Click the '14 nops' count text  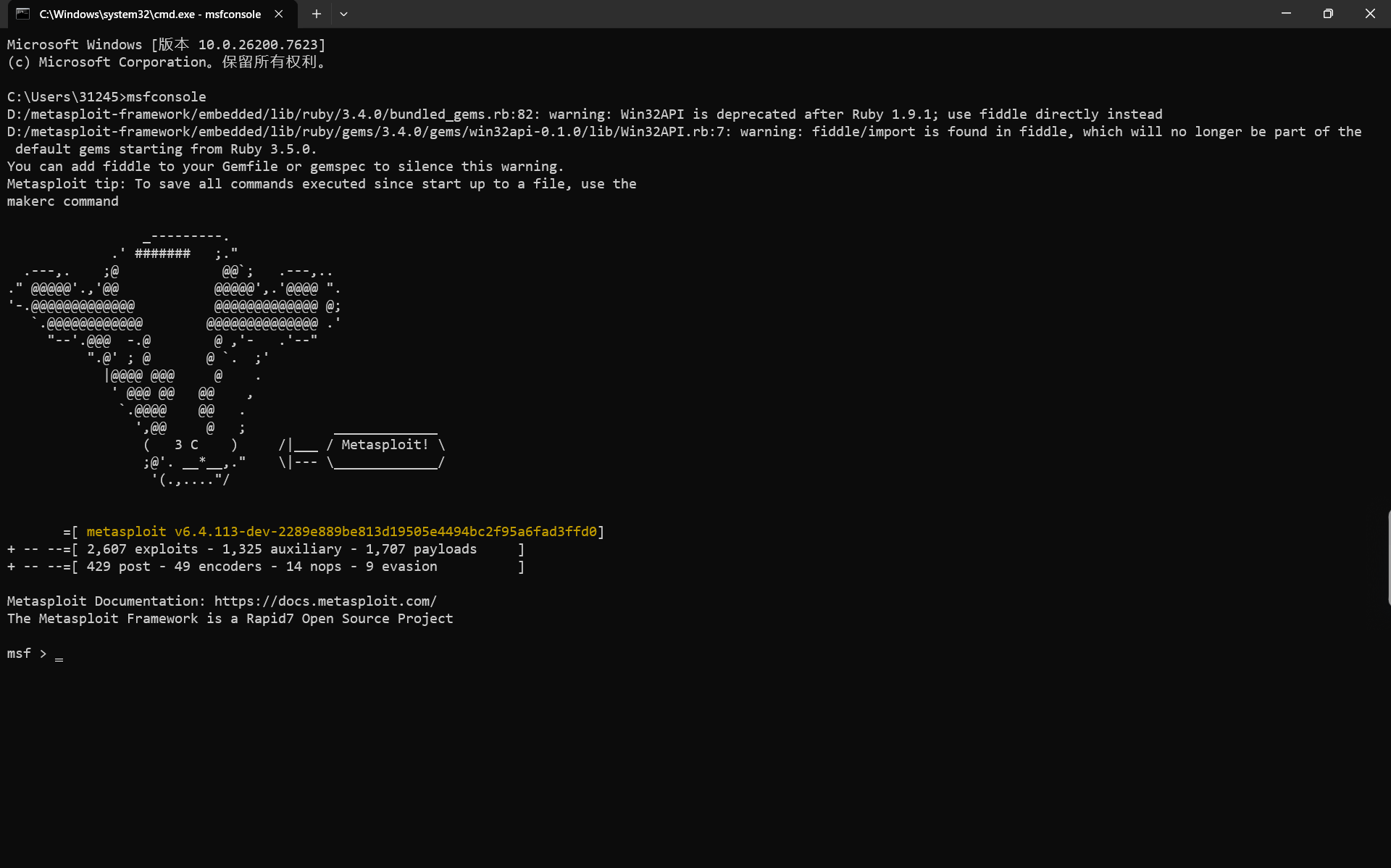314,567
